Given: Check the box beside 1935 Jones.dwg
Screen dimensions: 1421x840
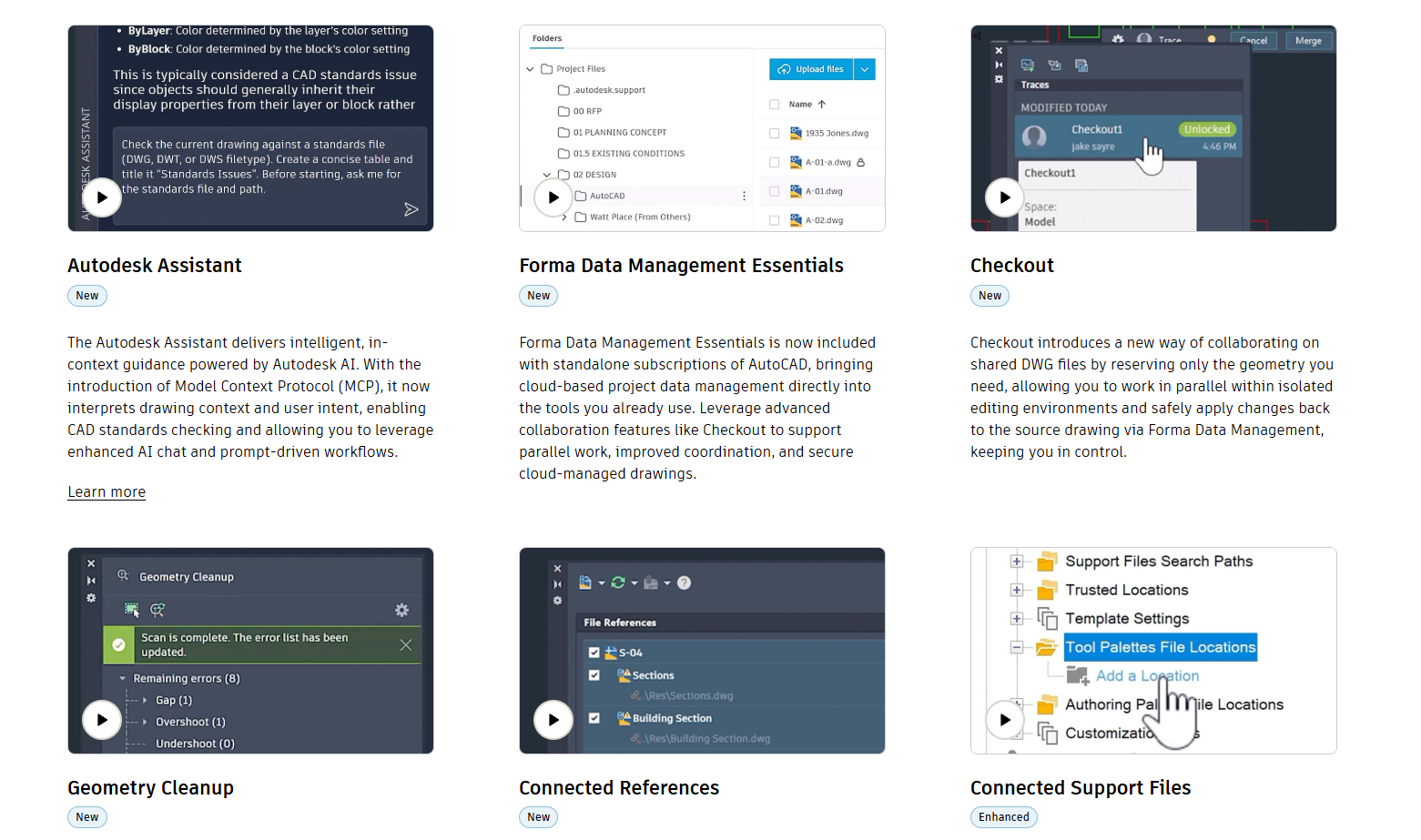Looking at the screenshot, I should [774, 133].
